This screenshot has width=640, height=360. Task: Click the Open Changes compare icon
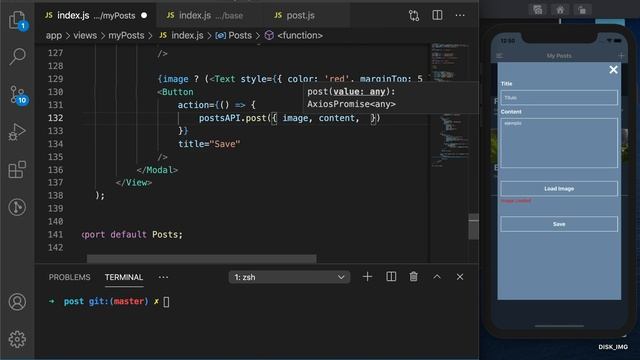click(x=414, y=16)
